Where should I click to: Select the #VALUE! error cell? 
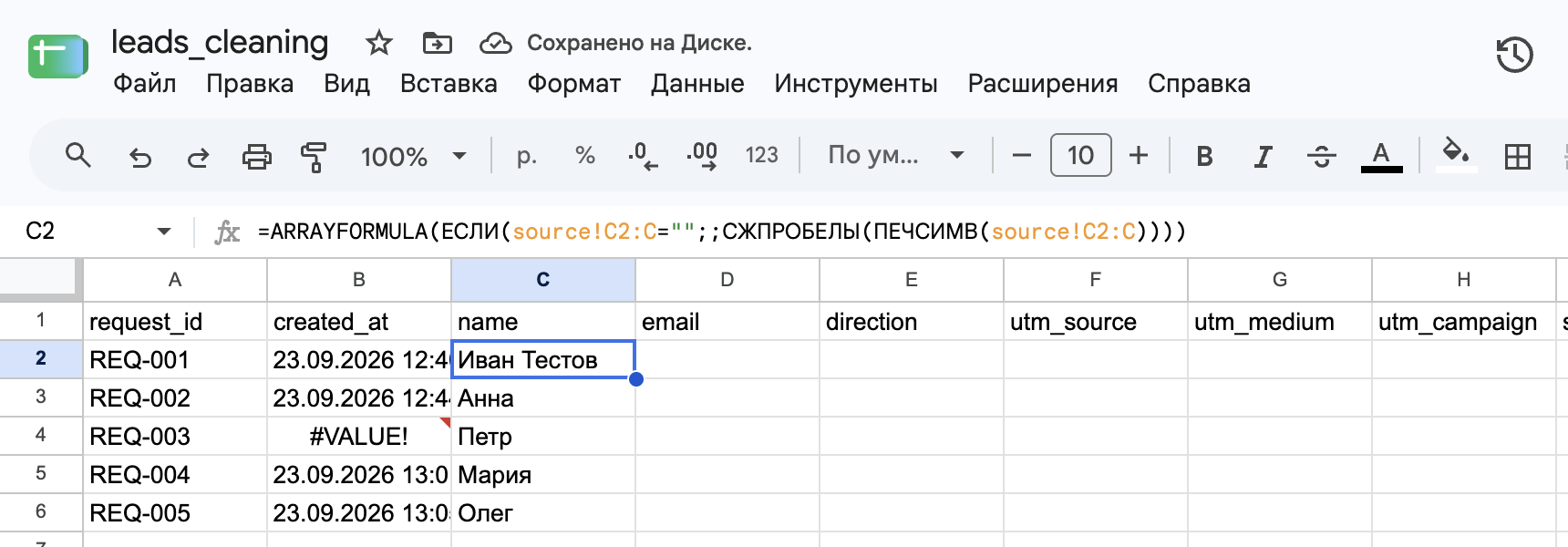(x=359, y=436)
